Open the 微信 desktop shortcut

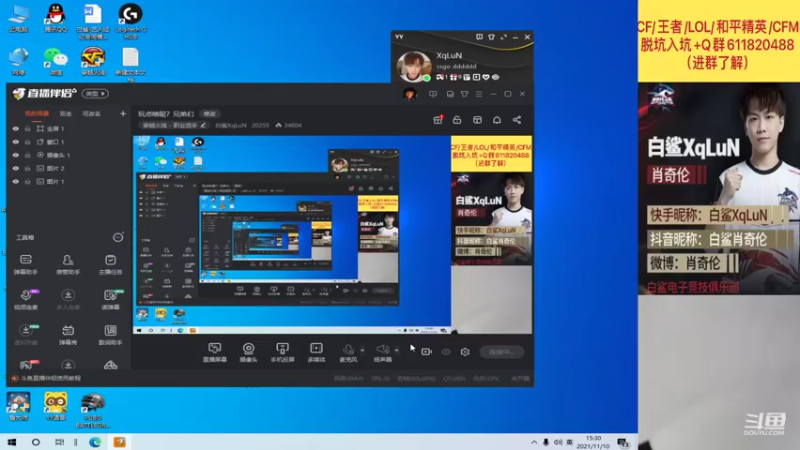point(56,62)
